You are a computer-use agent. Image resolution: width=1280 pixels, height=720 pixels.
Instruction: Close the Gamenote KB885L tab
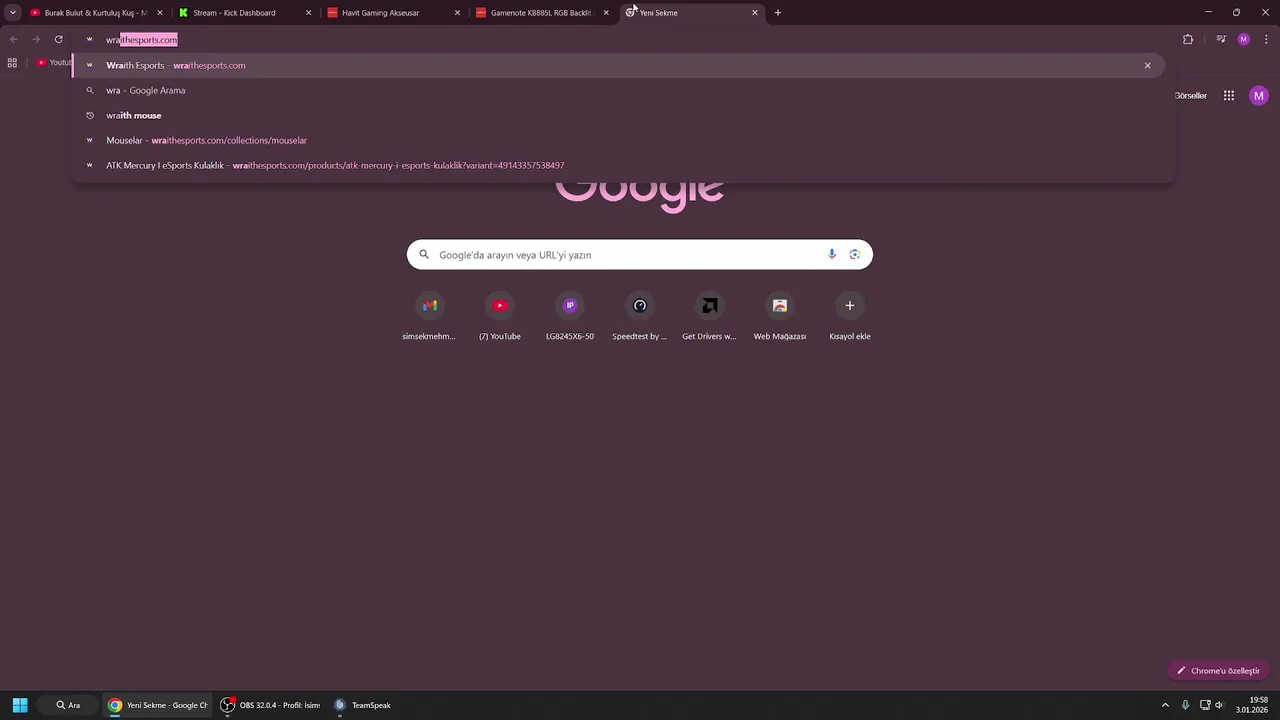(606, 13)
